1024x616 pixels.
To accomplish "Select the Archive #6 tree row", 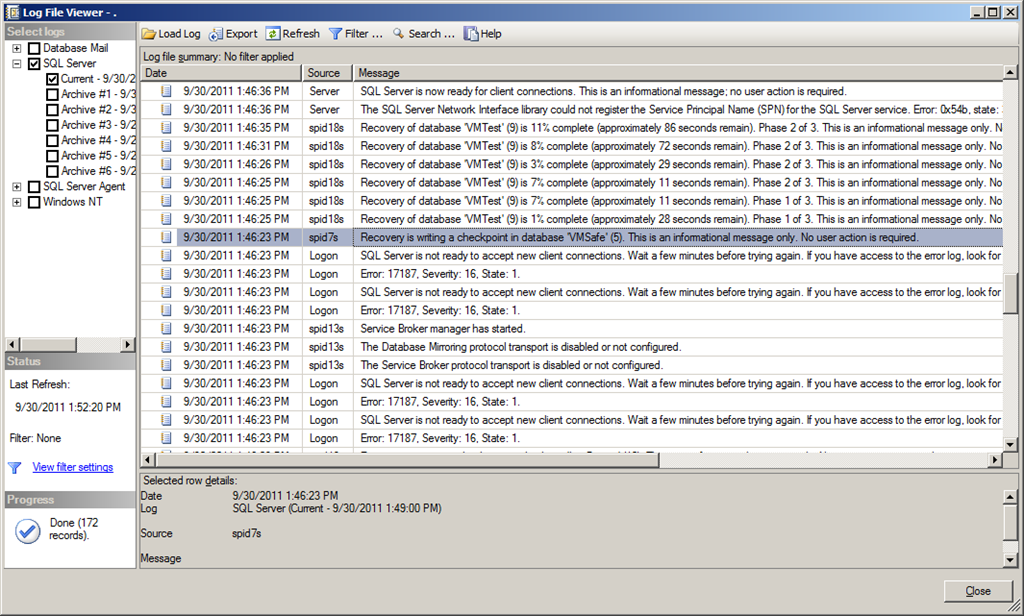I will pyautogui.click(x=98, y=171).
